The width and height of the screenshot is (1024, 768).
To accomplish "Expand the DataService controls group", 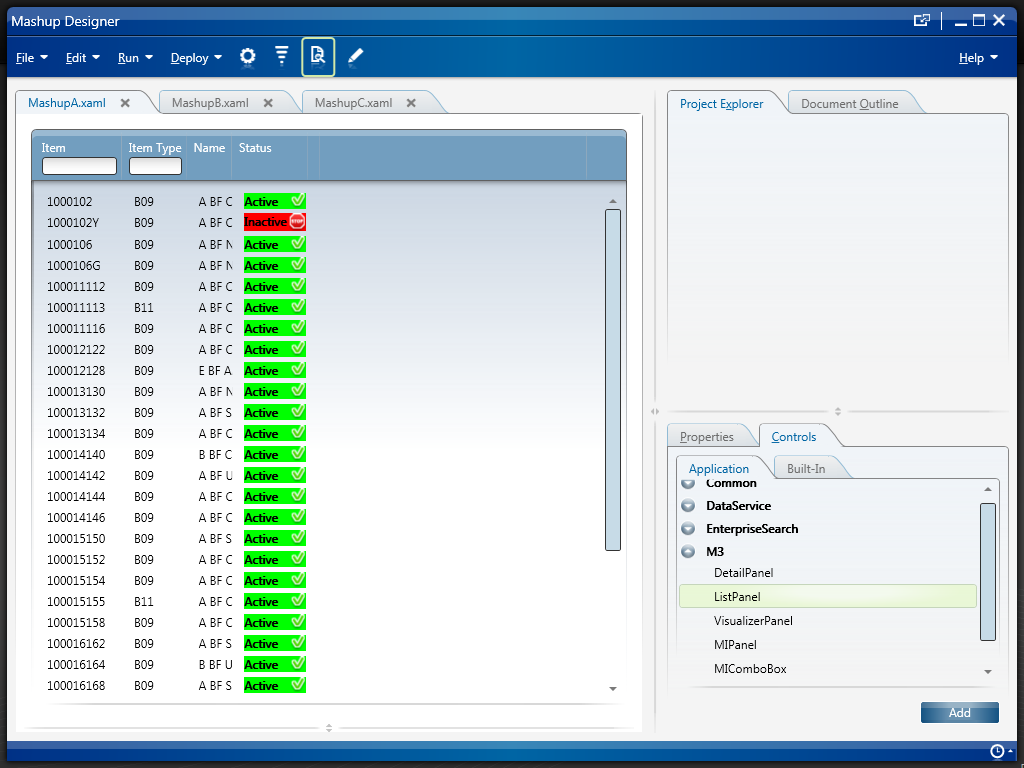I will tap(688, 506).
